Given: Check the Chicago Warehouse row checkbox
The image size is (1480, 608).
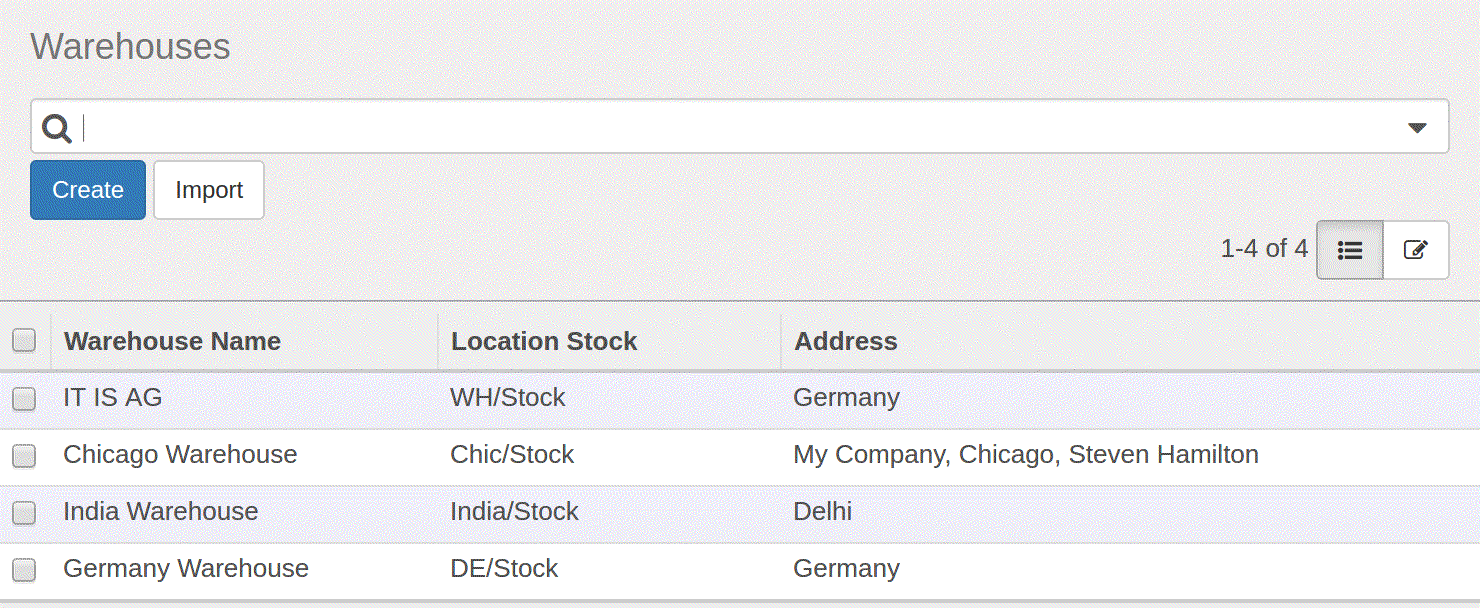Looking at the screenshot, I should 24,456.
